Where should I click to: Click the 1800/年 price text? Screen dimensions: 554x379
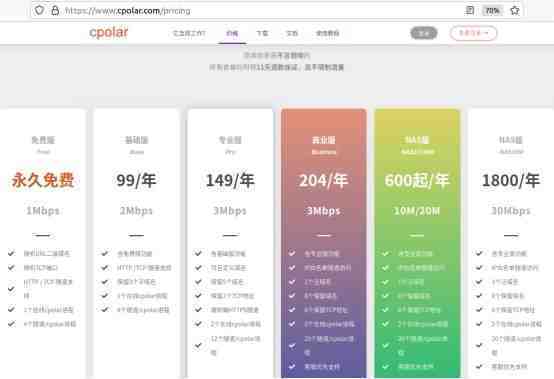point(511,180)
